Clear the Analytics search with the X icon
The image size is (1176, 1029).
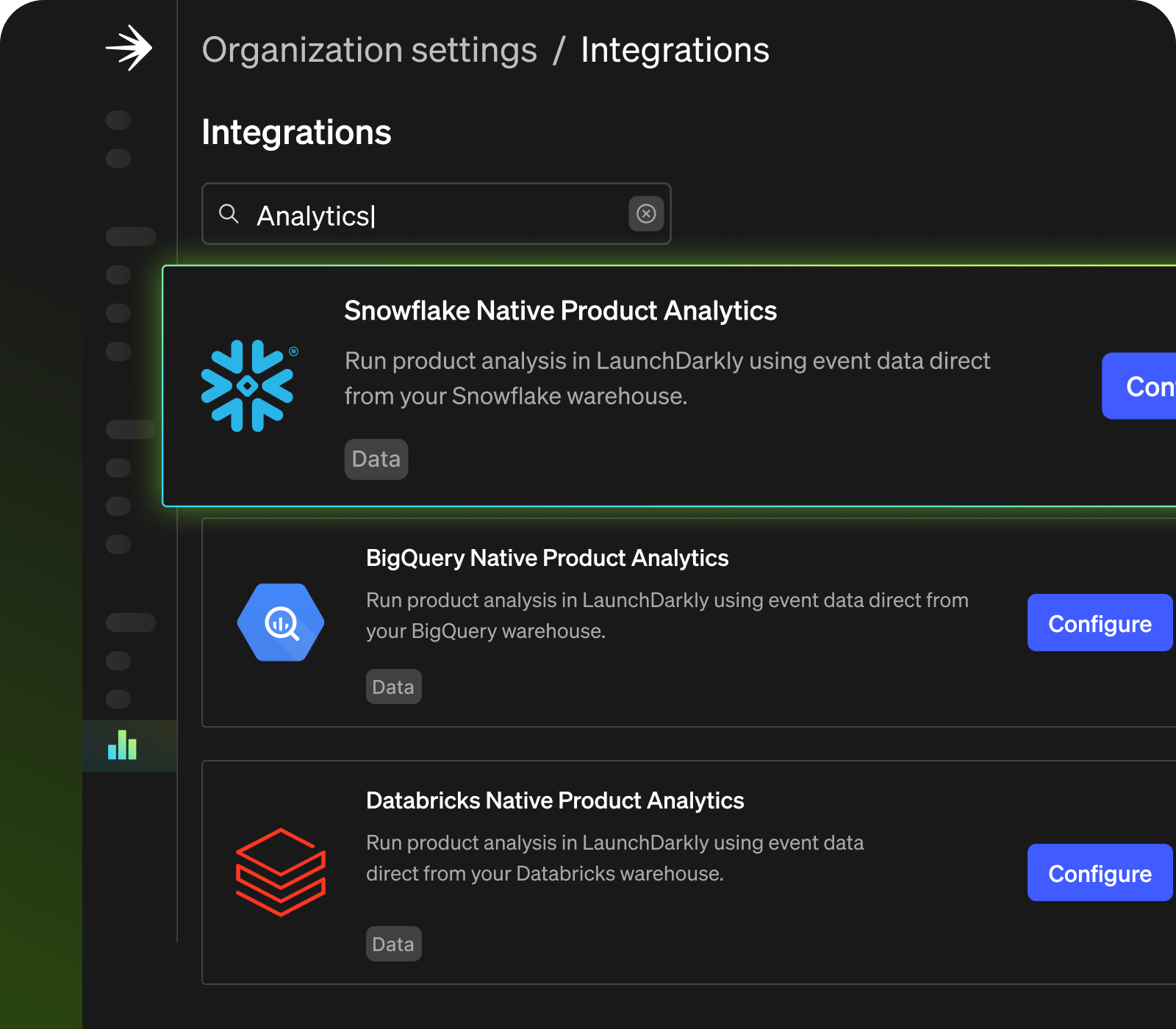click(x=646, y=214)
